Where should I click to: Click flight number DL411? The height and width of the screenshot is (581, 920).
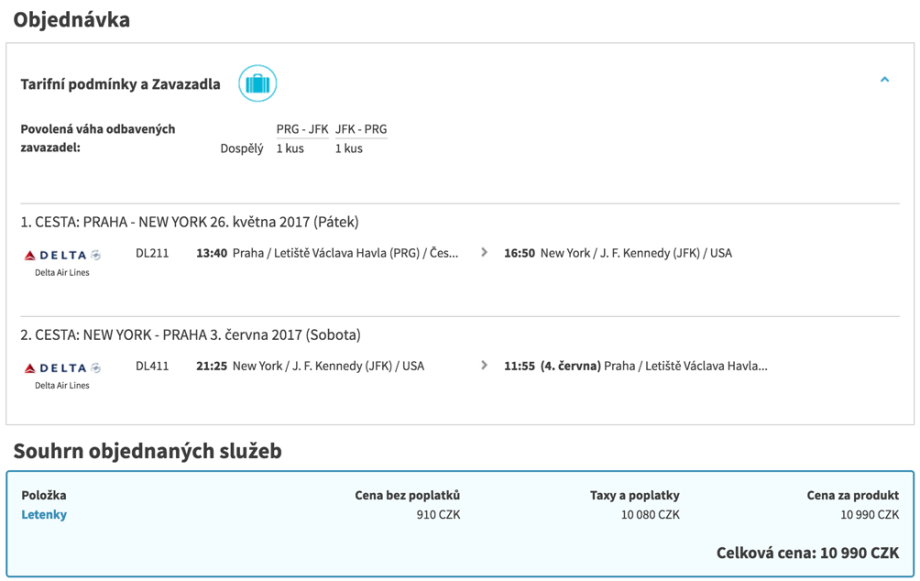click(152, 366)
